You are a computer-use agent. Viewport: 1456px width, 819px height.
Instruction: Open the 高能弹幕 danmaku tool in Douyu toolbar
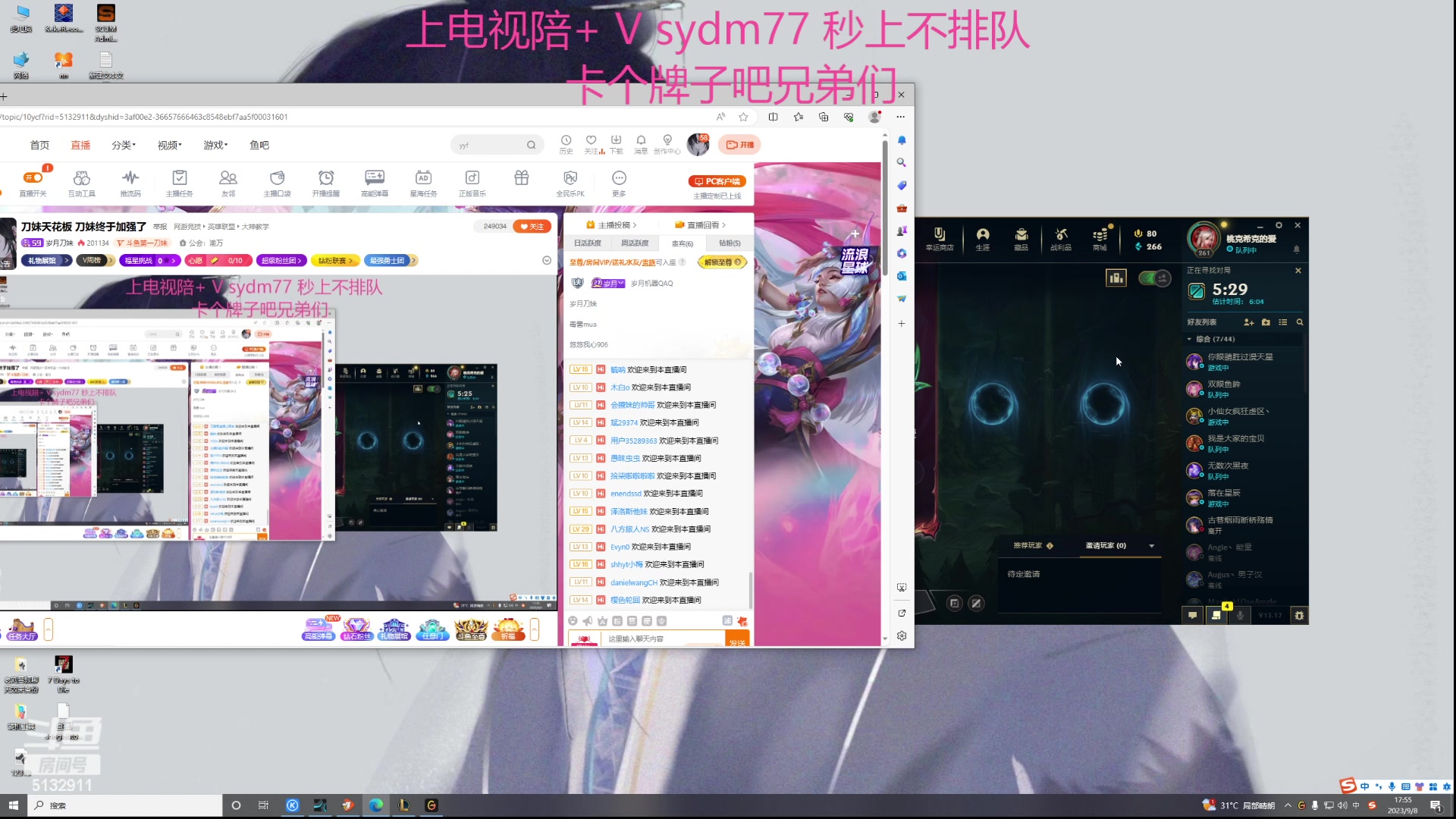pyautogui.click(x=374, y=182)
